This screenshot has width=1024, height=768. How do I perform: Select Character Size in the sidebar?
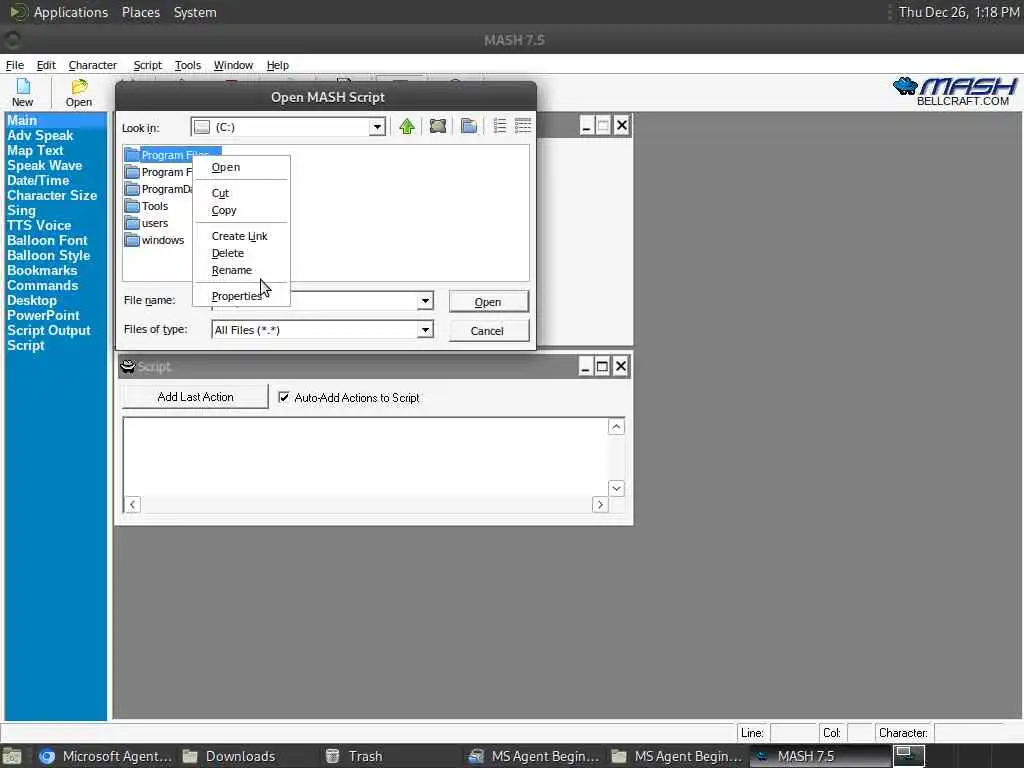(x=52, y=195)
